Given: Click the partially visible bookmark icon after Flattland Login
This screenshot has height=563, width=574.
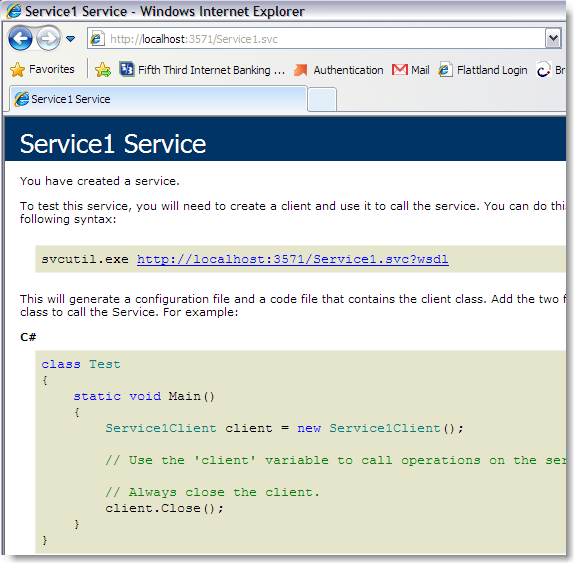Looking at the screenshot, I should click(543, 70).
